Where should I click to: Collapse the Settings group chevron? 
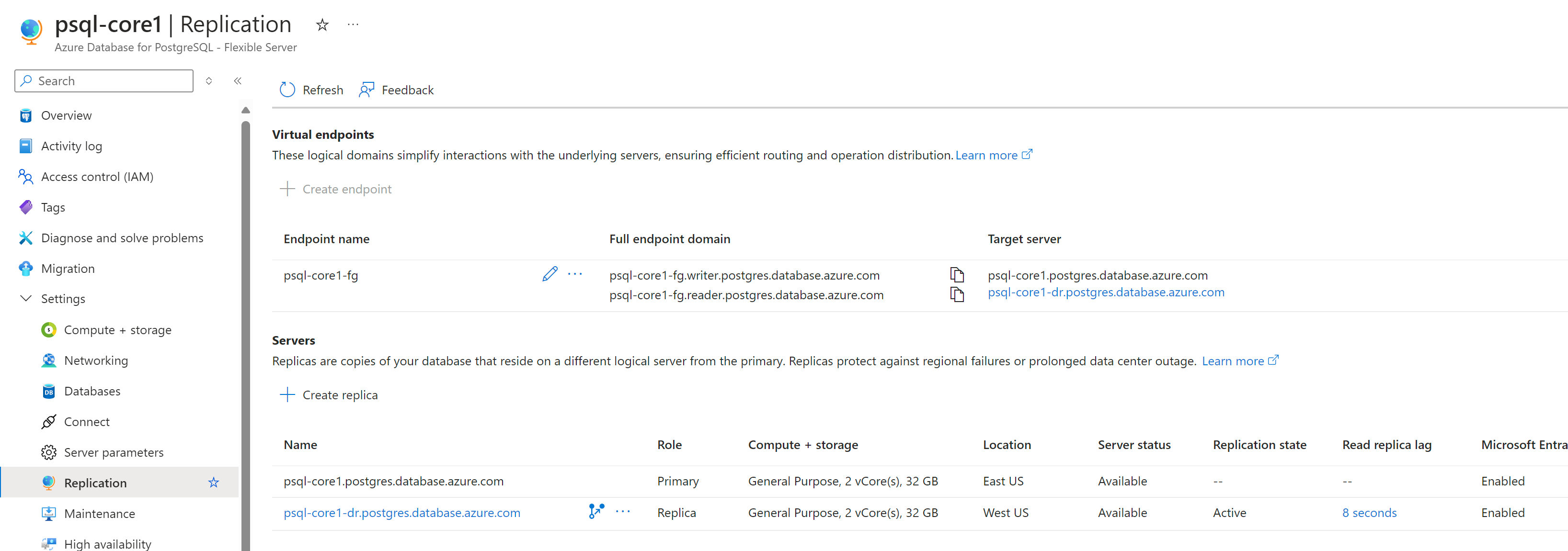coord(25,299)
